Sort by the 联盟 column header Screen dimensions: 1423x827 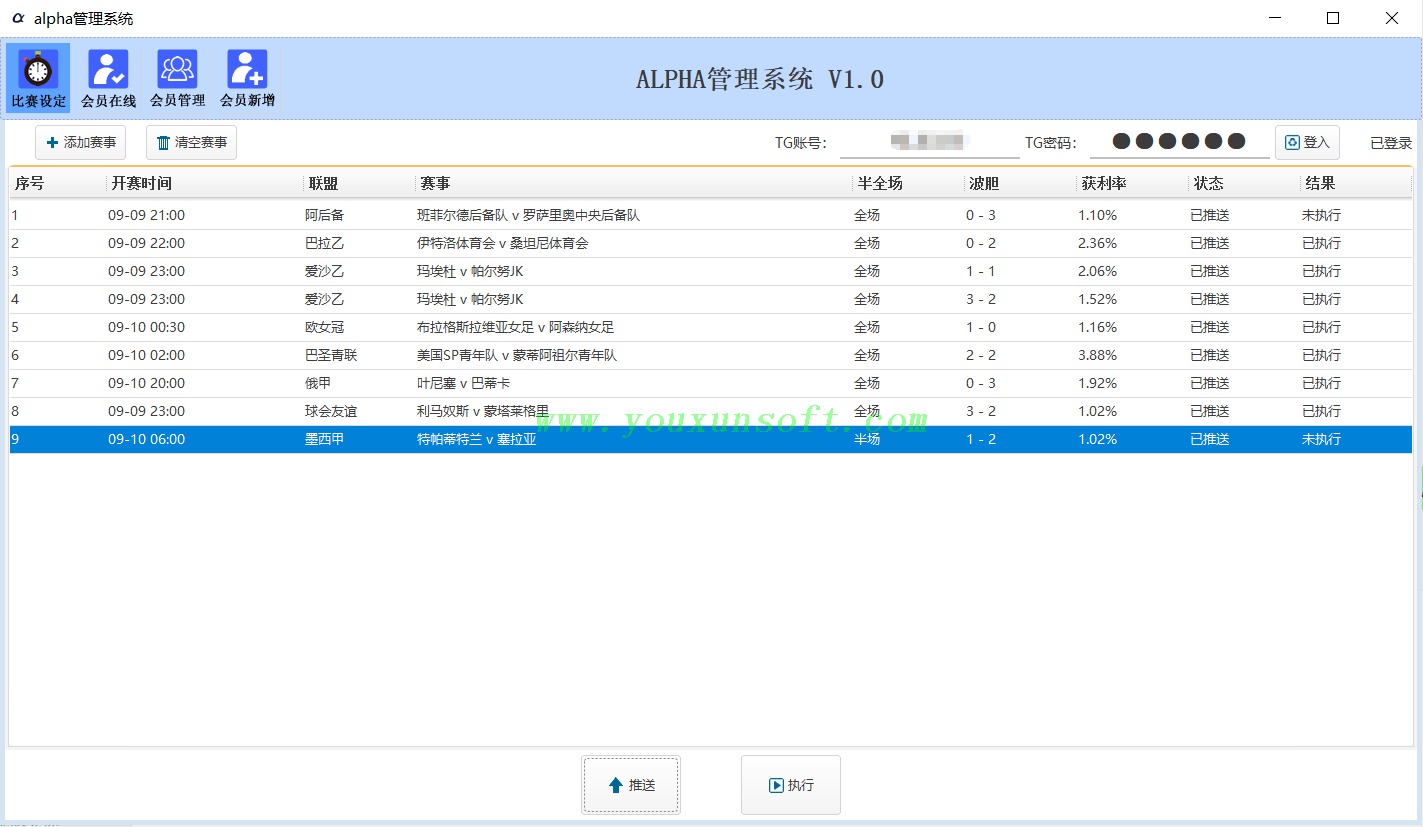click(x=359, y=183)
